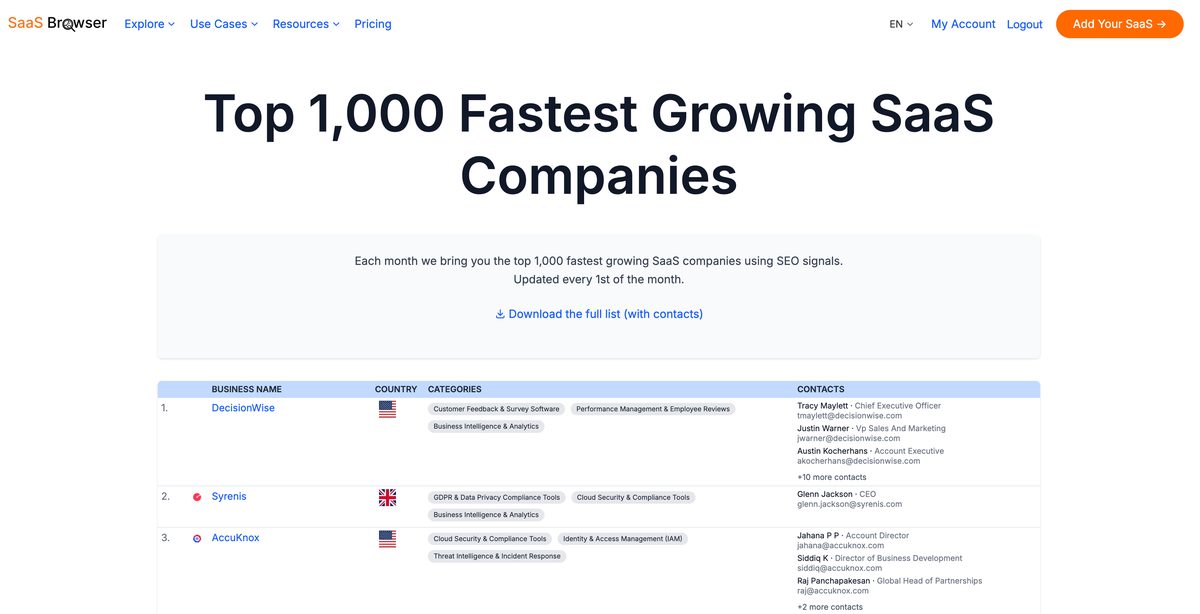The height and width of the screenshot is (614, 1200).
Task: Click the Customer Feedback & Survey Software tag
Action: [494, 408]
